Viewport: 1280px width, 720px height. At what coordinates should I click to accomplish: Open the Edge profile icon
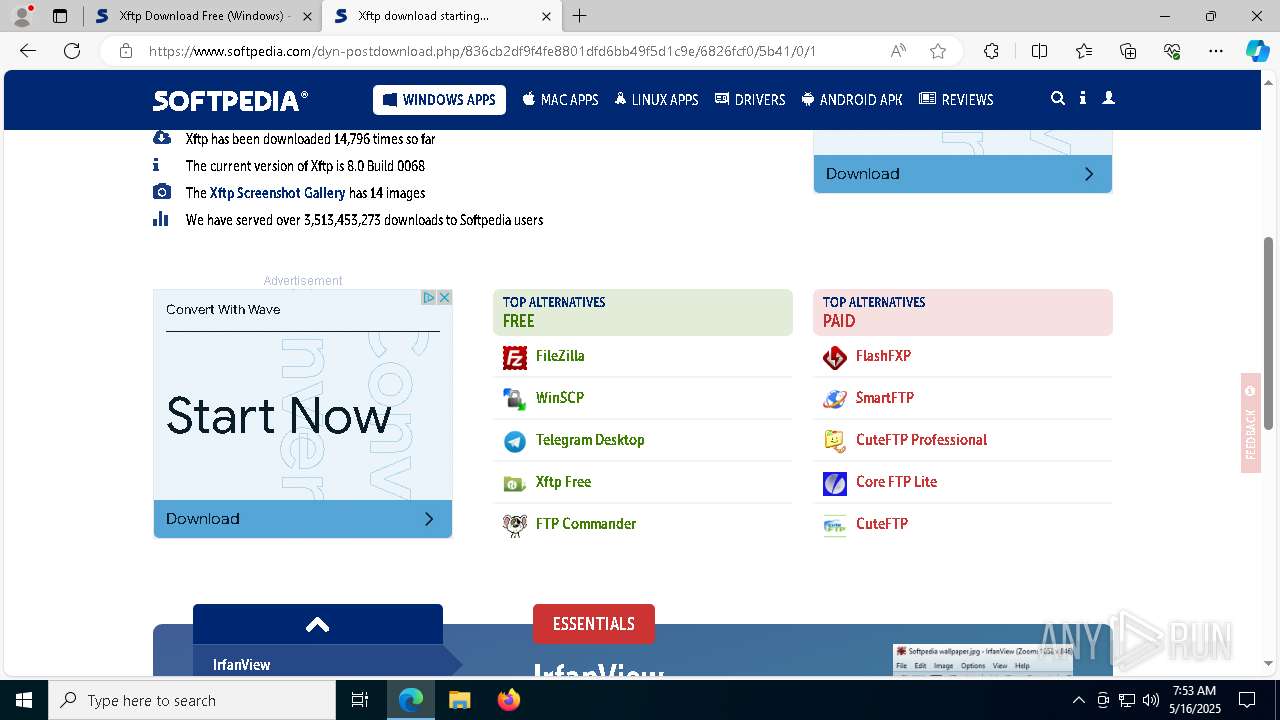[x=22, y=16]
